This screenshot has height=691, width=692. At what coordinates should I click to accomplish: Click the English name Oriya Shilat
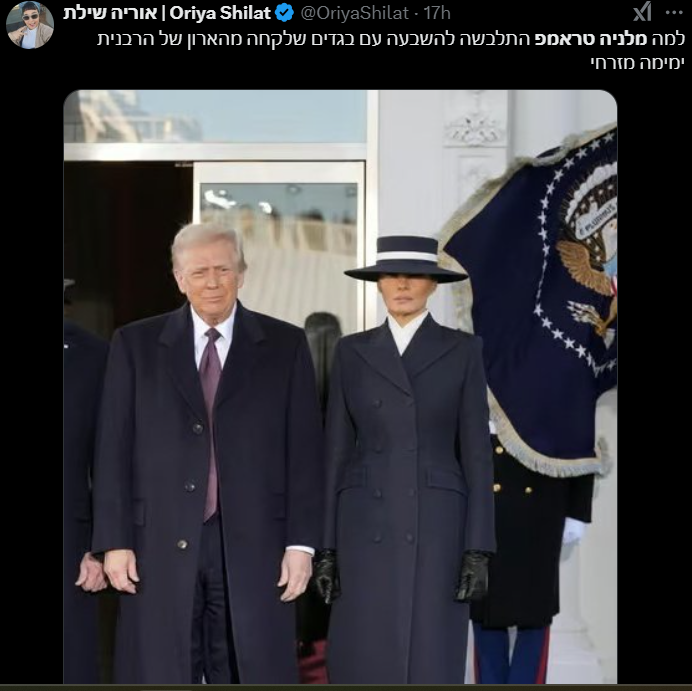pos(220,13)
